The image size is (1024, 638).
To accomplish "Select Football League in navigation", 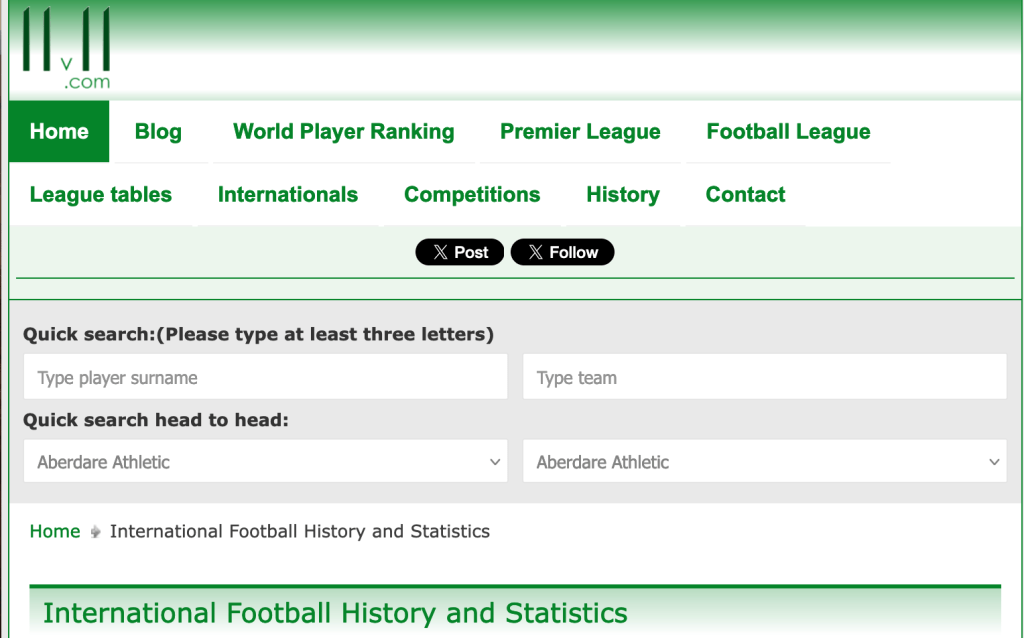I will click(x=788, y=131).
